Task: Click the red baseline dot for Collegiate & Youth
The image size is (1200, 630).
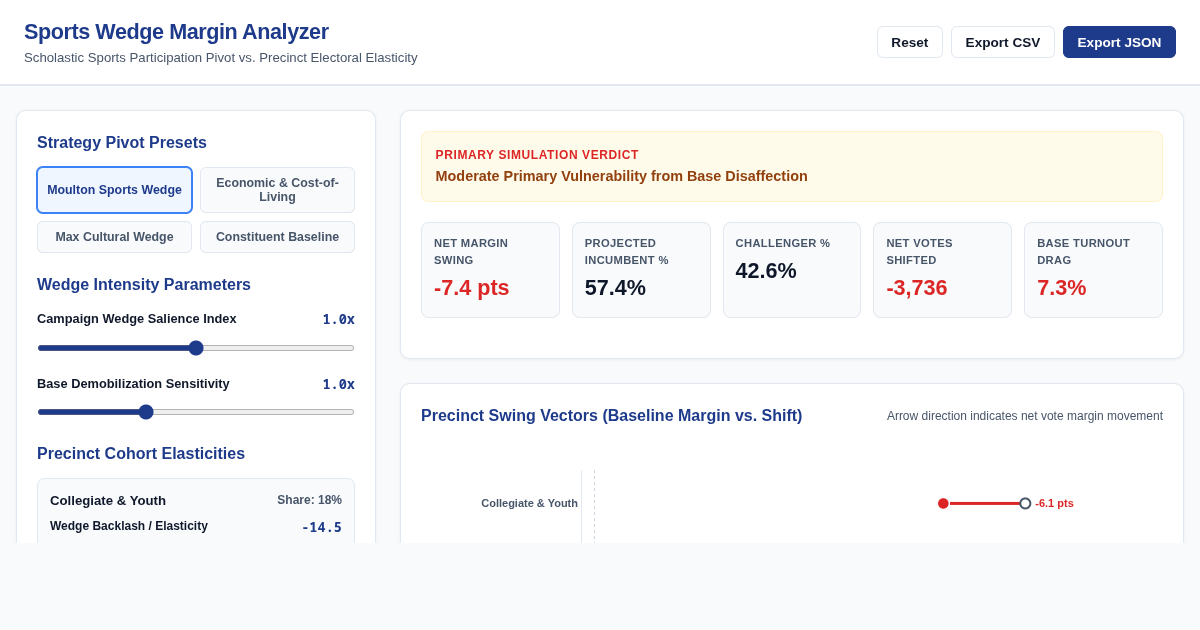Action: tap(943, 503)
